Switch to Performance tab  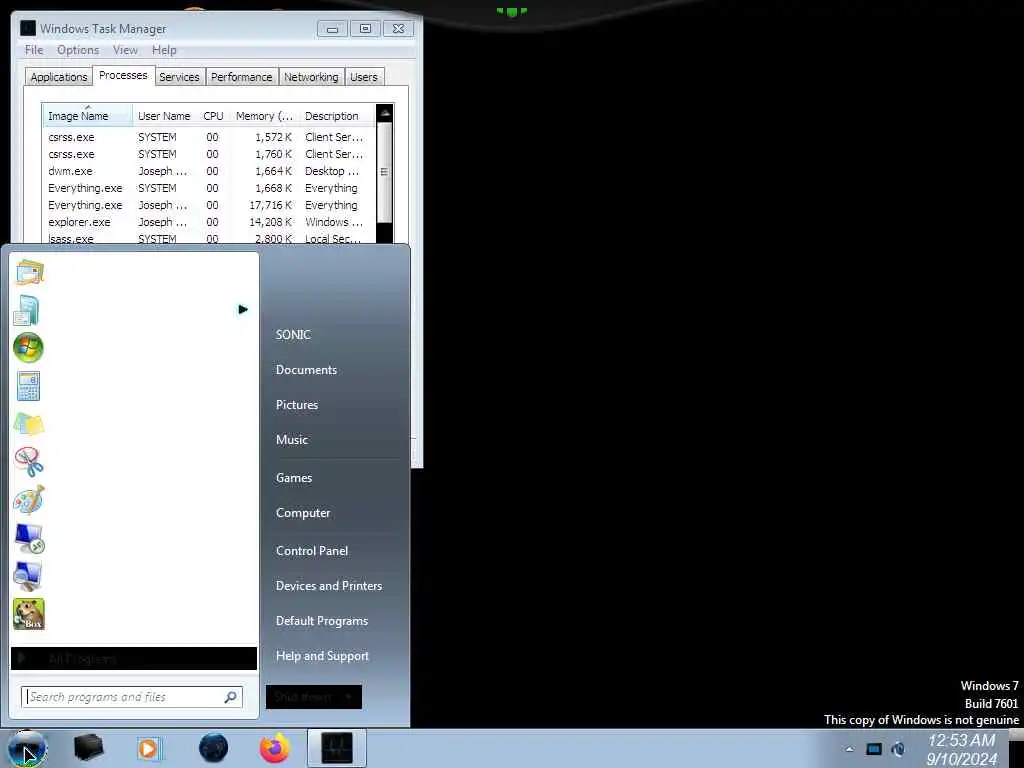pos(242,77)
